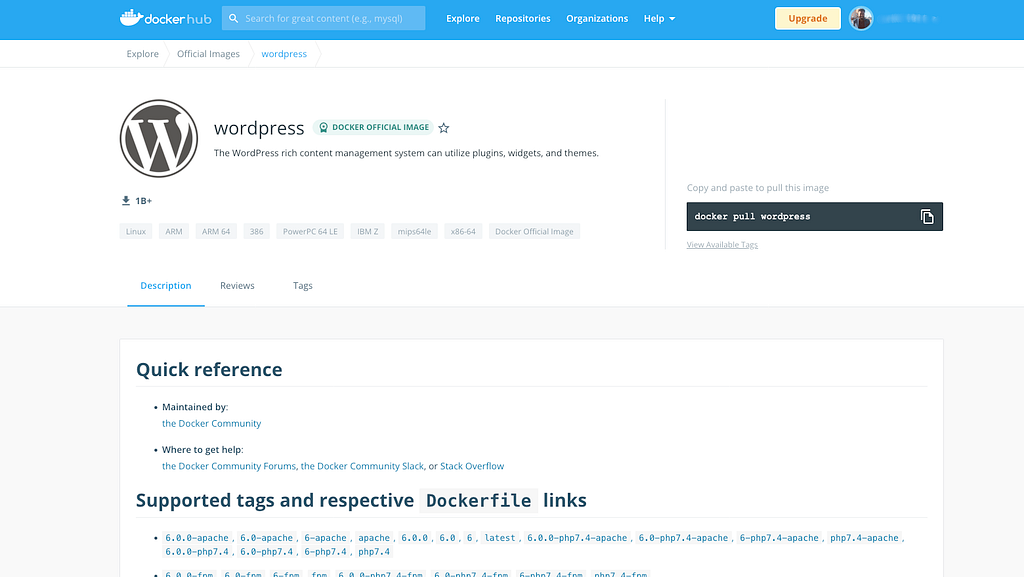Click the WordPress logo image
The width and height of the screenshot is (1024, 577).
(x=159, y=138)
